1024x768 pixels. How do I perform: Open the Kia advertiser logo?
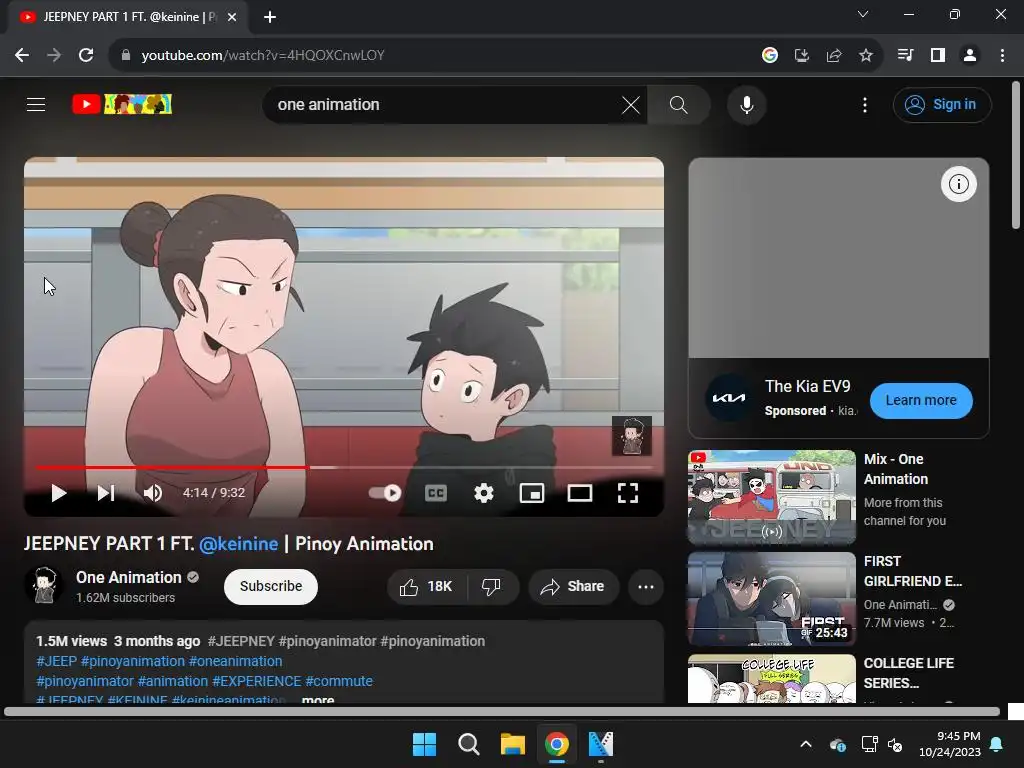(x=729, y=398)
